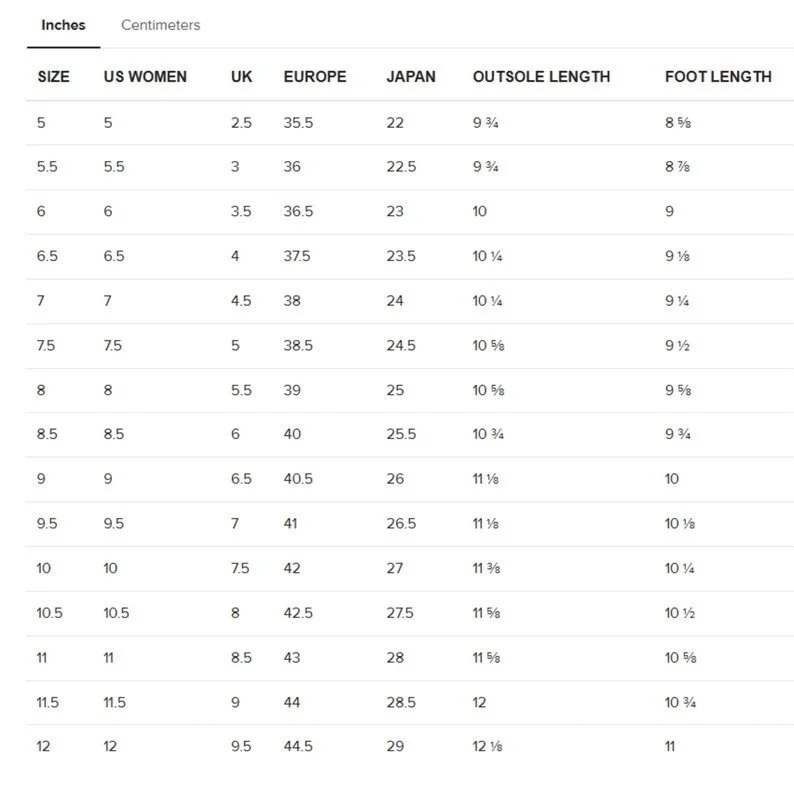Click the US WOMEN column header
Image resolution: width=794 pixels, height=794 pixels.
[x=145, y=76]
